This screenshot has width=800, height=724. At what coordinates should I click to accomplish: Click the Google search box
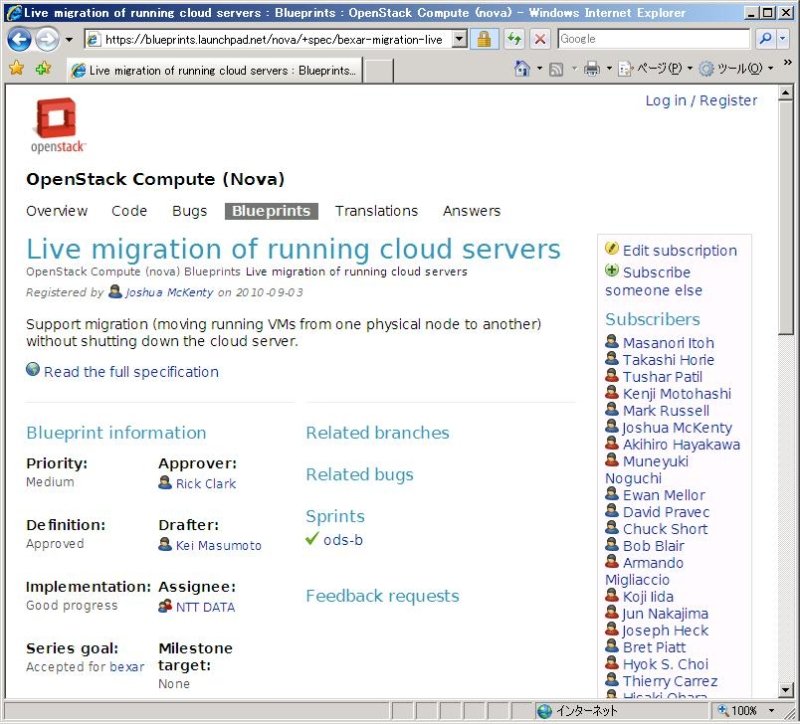[654, 39]
